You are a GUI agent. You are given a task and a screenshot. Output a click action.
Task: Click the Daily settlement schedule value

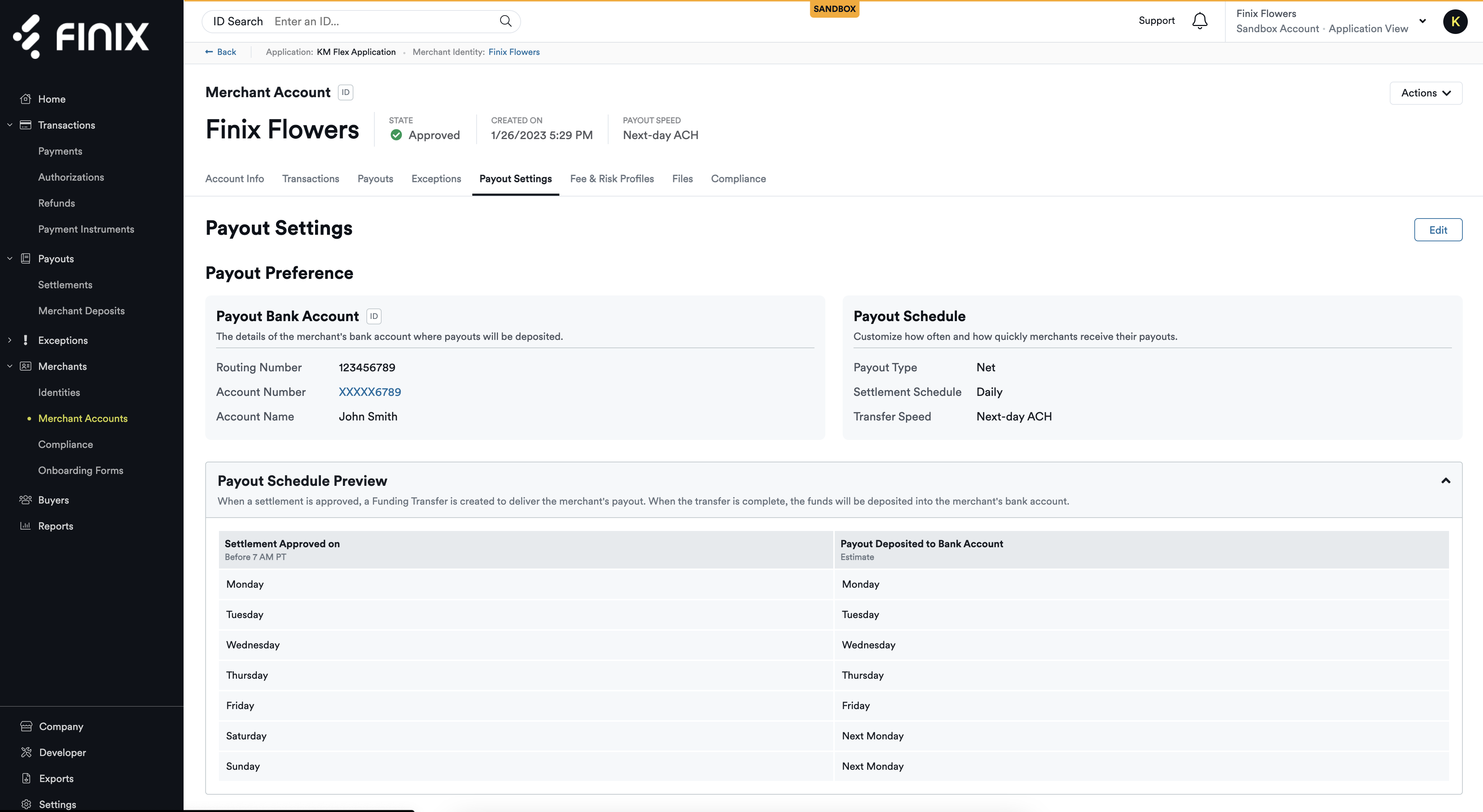point(989,392)
